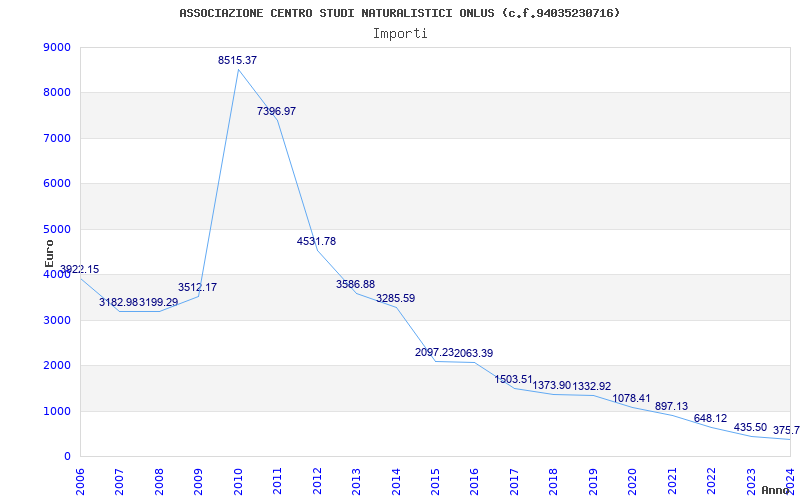
Task: Click the 4531.78 data label
Action: pos(316,241)
